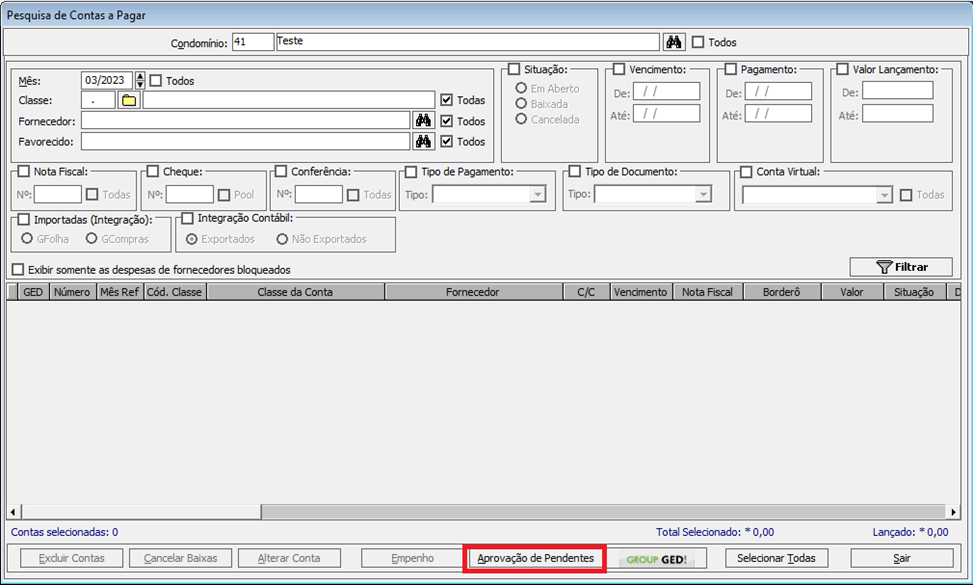Click Sair button
This screenshot has width=973, height=585.
(x=902, y=558)
